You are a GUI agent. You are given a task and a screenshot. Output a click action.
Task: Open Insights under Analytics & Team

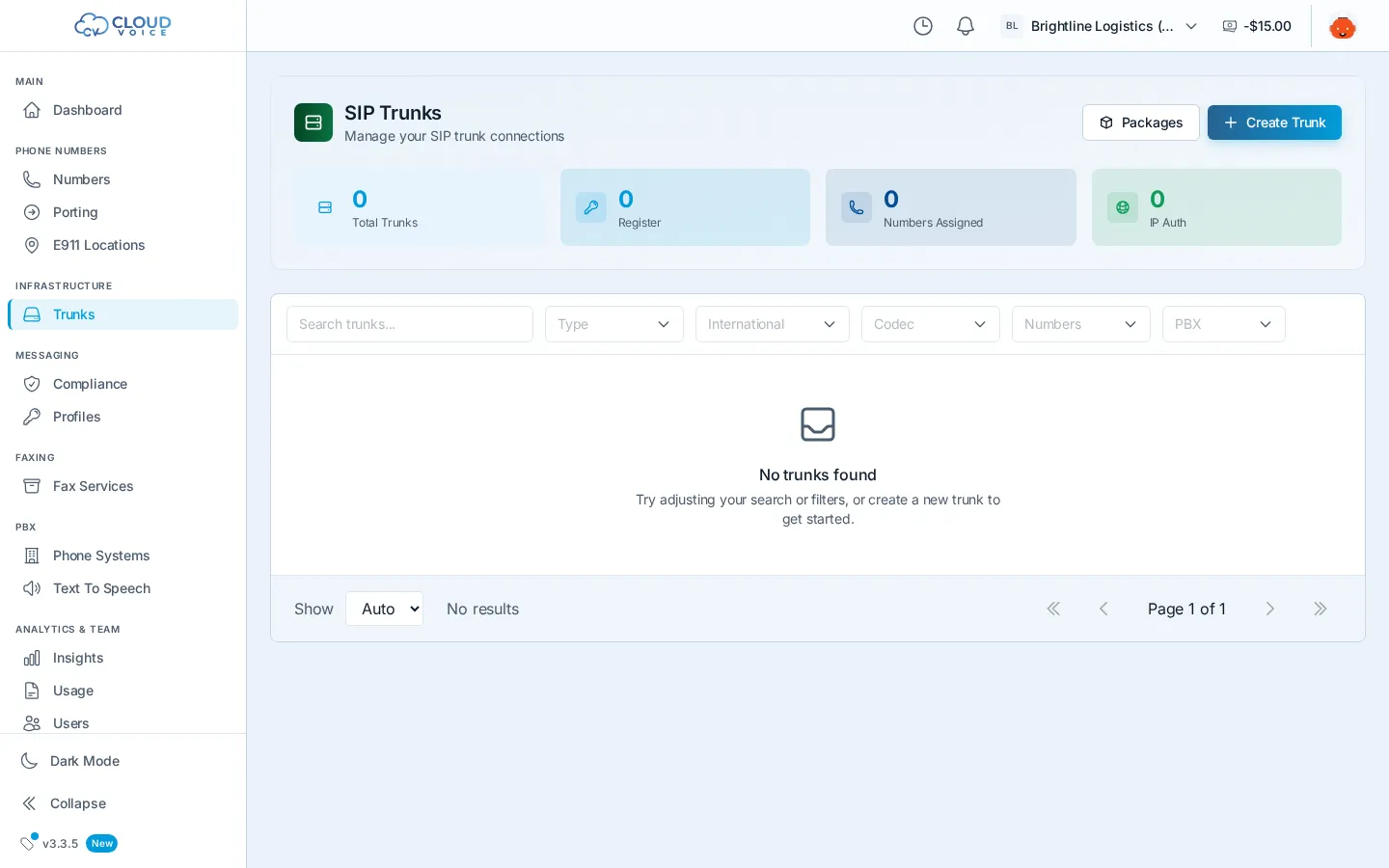(x=123, y=658)
